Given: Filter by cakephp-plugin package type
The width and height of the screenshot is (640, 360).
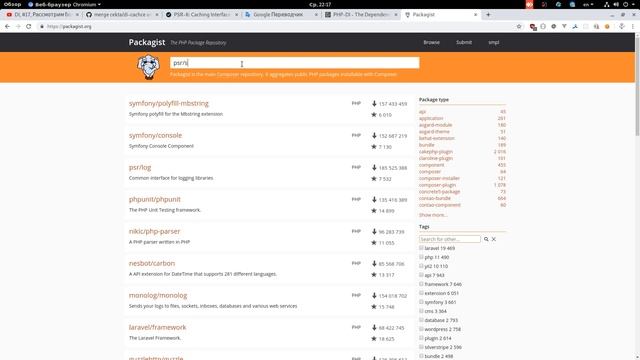Looking at the screenshot, I should click(x=436, y=152).
